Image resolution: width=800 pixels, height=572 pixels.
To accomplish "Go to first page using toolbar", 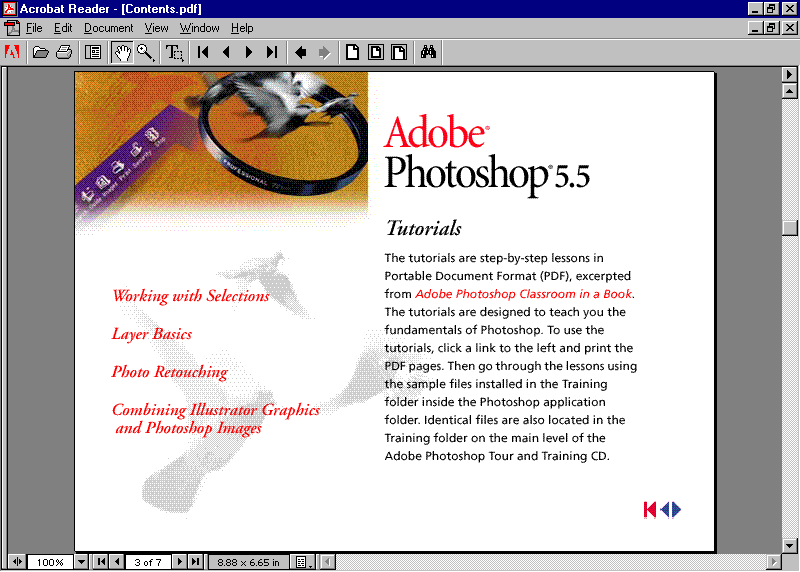I will [x=203, y=52].
